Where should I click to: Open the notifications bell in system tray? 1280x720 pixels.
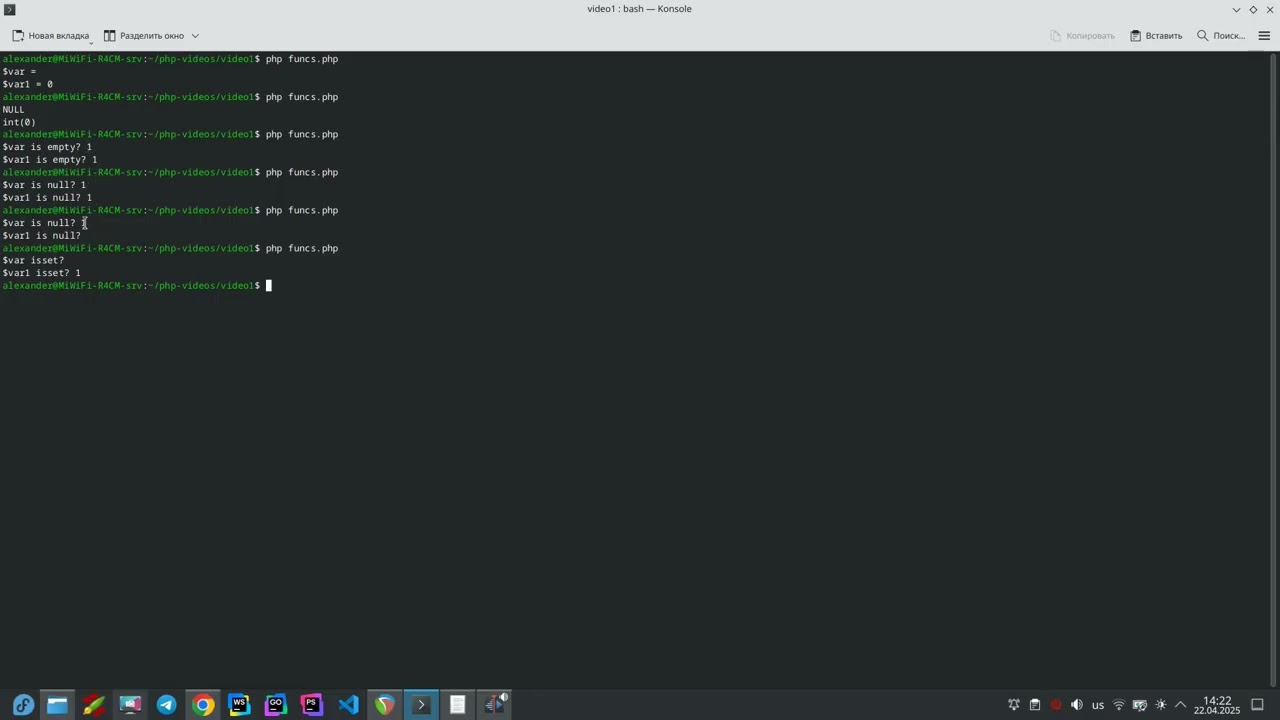pos(1014,705)
